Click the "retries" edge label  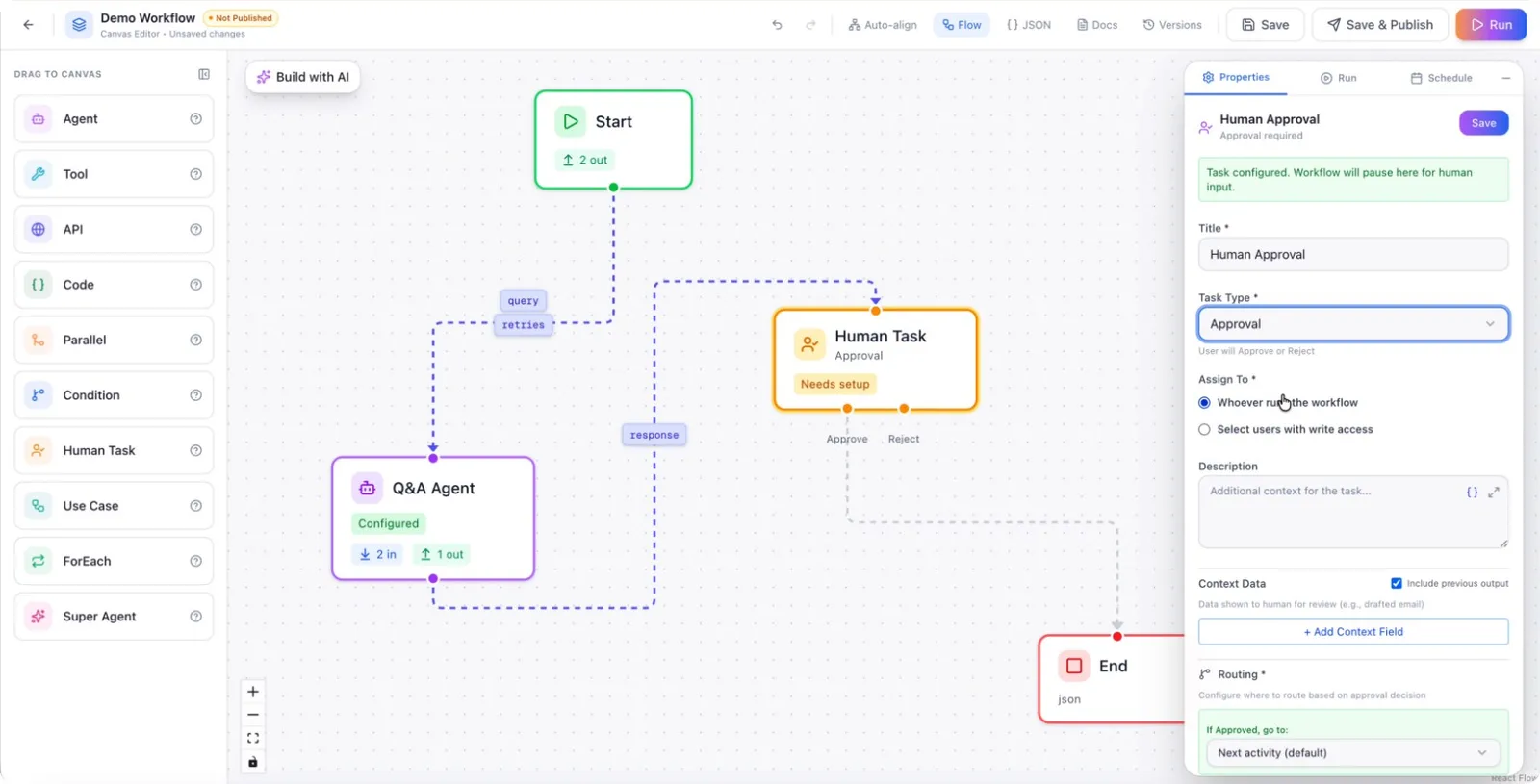click(524, 325)
